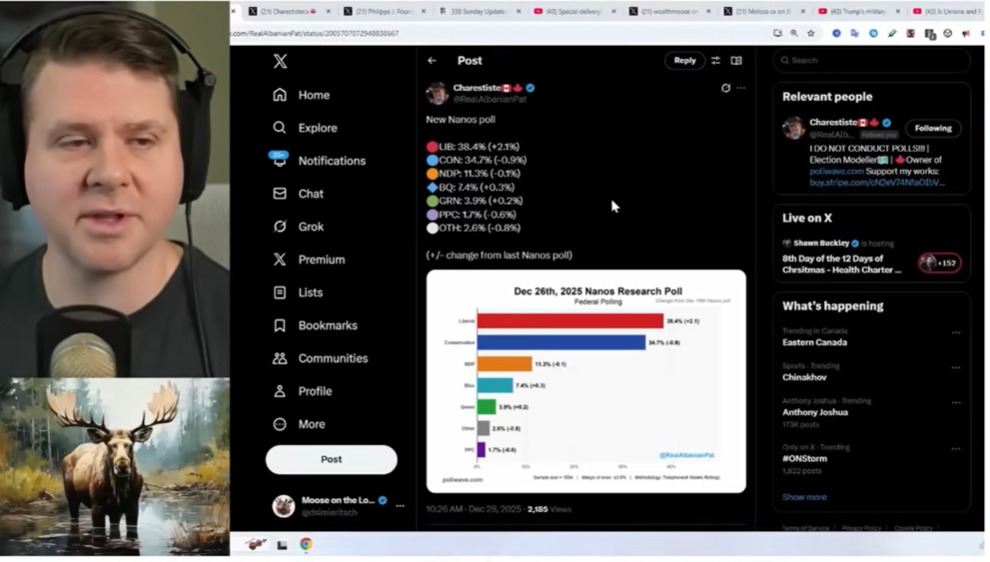990x562 pixels.
Task: Open the reply filter settings icon
Action: pyautogui.click(x=715, y=61)
